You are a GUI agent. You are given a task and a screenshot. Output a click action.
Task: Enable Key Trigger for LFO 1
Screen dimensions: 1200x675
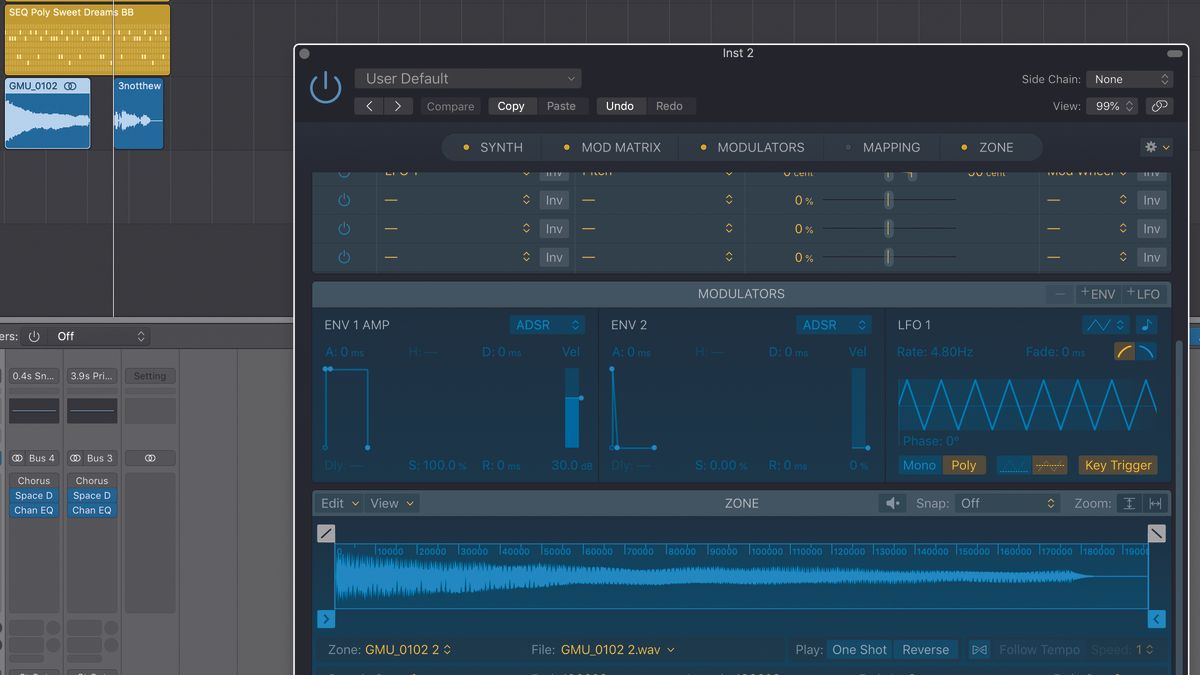[1117, 464]
